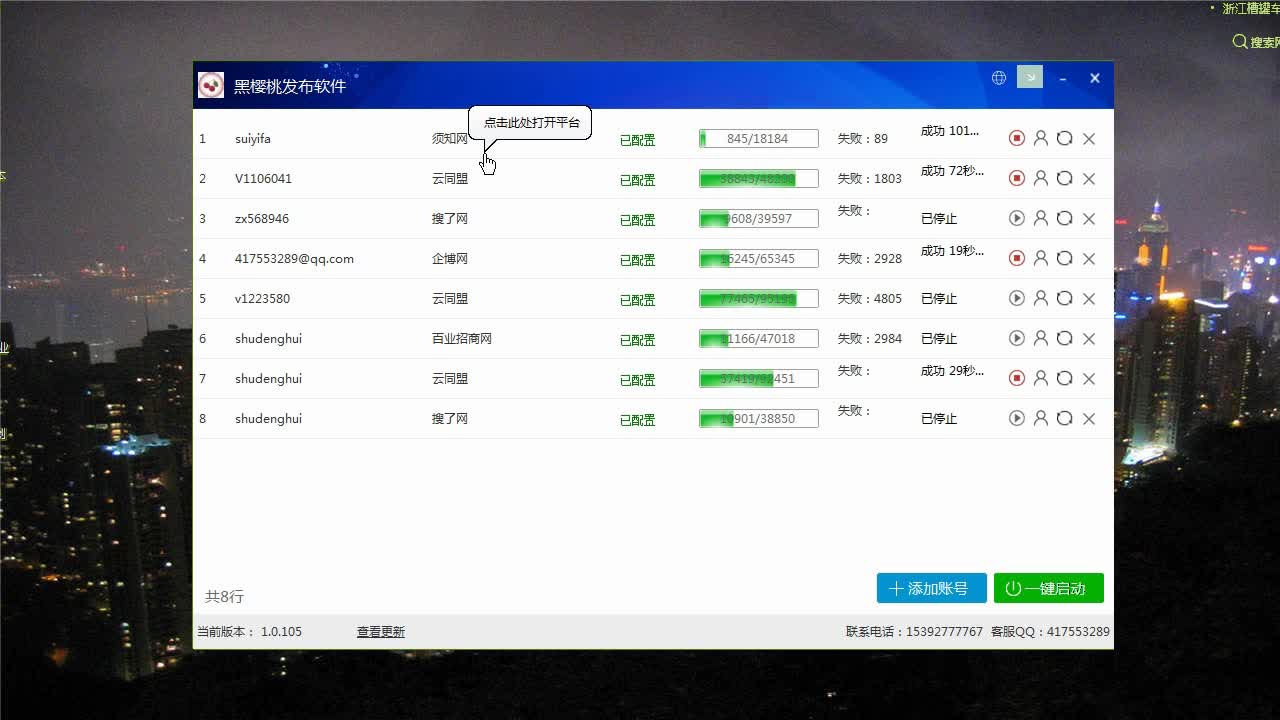The image size is (1280, 720).
Task: Open the 查看更新 link
Action: point(380,631)
